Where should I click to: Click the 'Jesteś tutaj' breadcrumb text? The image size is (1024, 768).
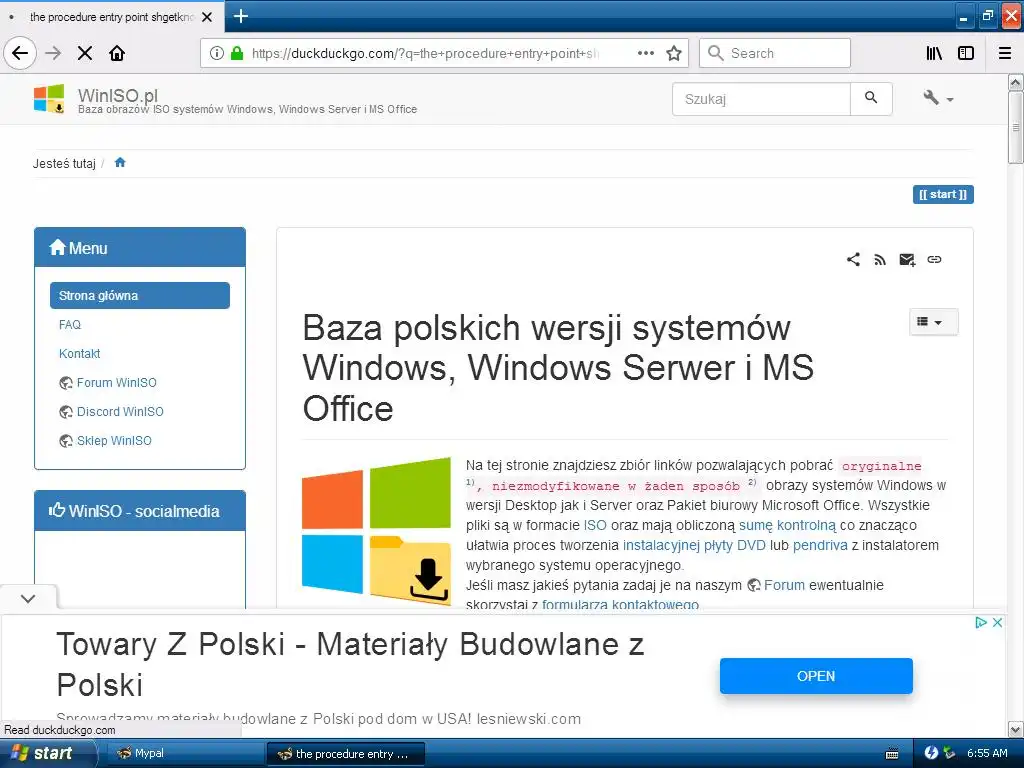pos(64,163)
